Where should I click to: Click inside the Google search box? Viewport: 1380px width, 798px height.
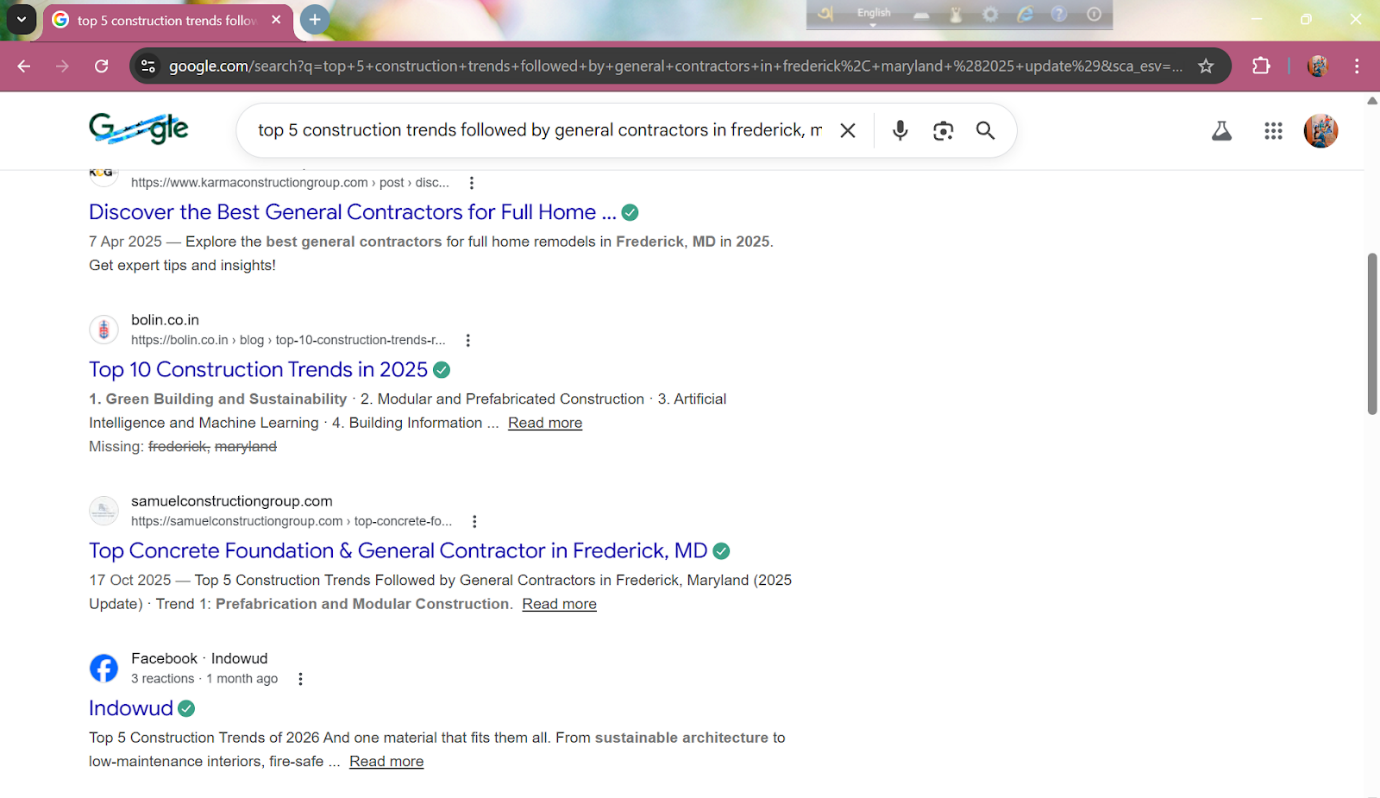(x=540, y=131)
